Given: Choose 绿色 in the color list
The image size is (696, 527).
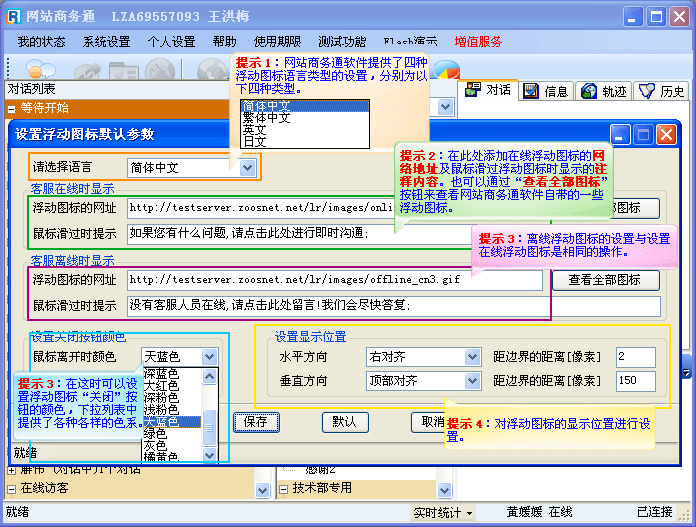Looking at the screenshot, I should 154,434.
